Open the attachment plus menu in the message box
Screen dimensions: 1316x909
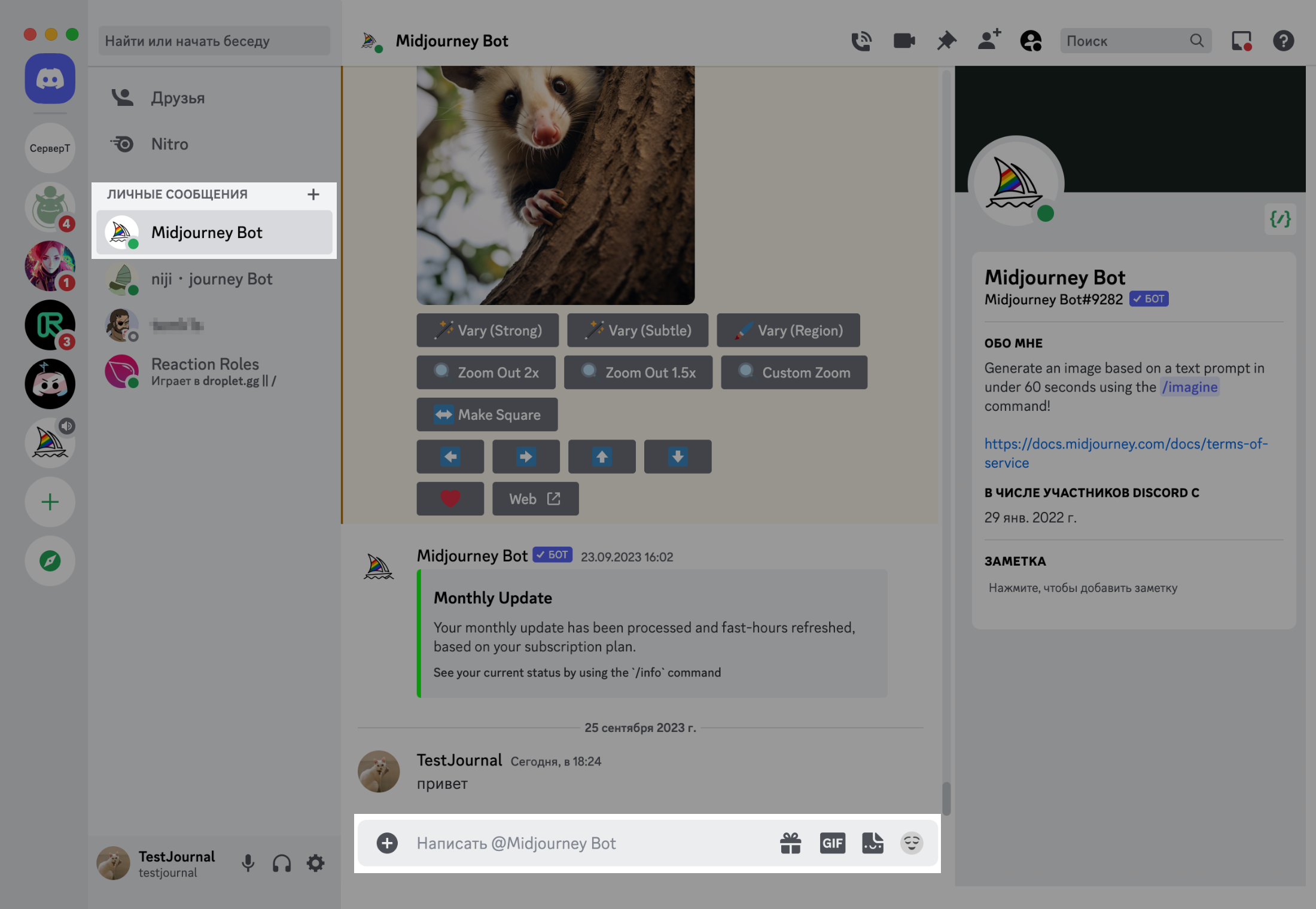387,843
